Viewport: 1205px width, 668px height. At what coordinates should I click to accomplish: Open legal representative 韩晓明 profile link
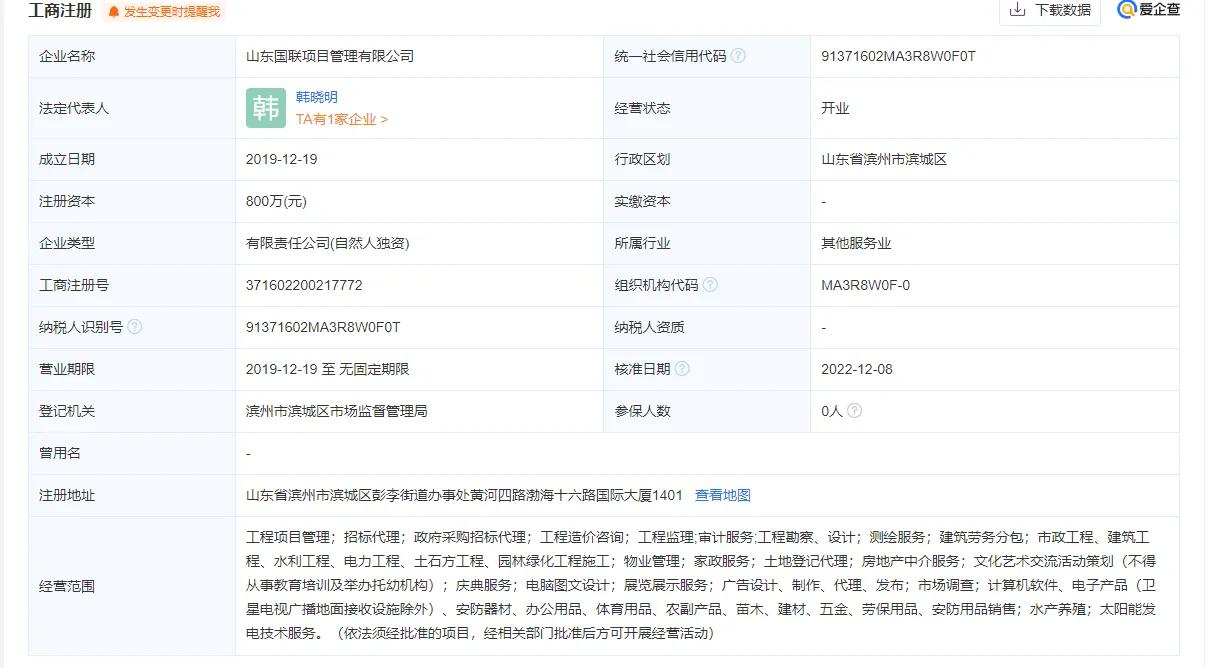pyautogui.click(x=318, y=97)
